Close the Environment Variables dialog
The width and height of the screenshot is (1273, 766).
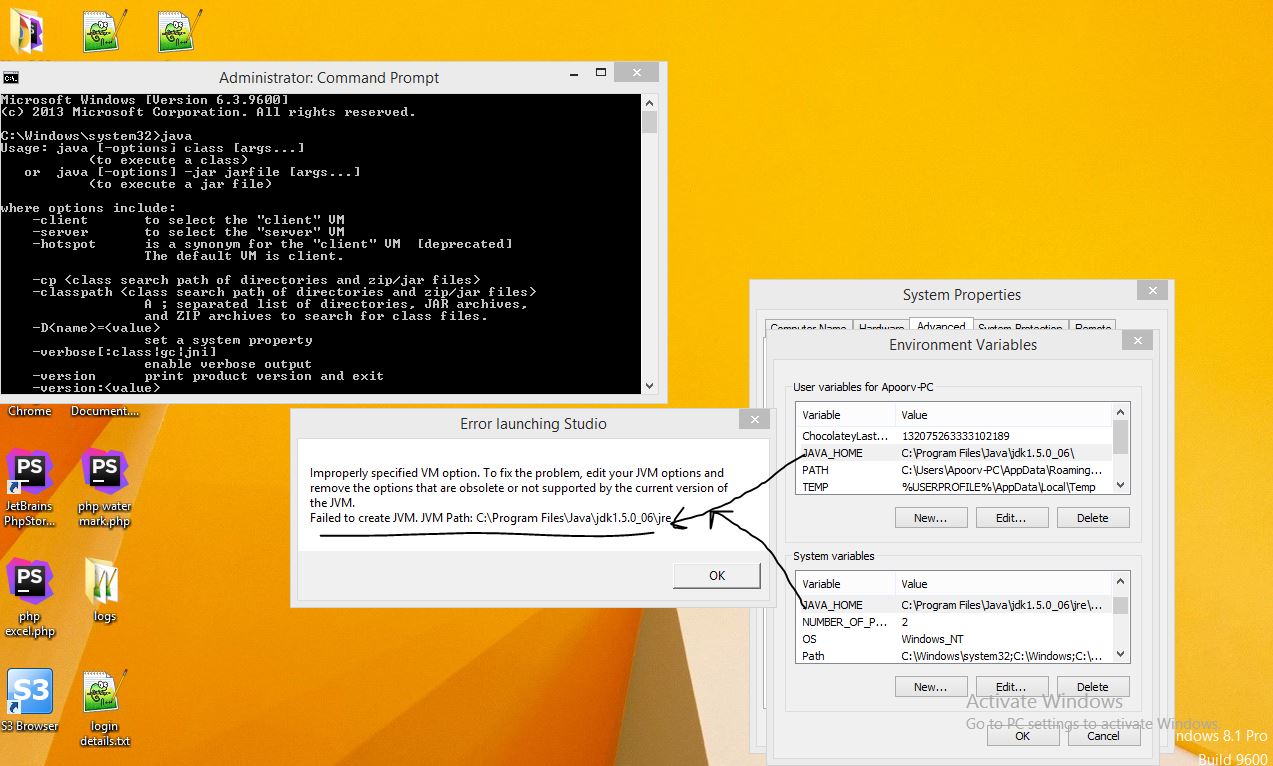(1137, 340)
